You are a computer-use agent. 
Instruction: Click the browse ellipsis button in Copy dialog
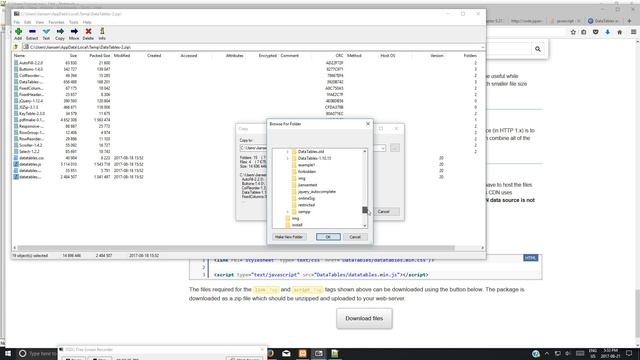click(x=395, y=148)
